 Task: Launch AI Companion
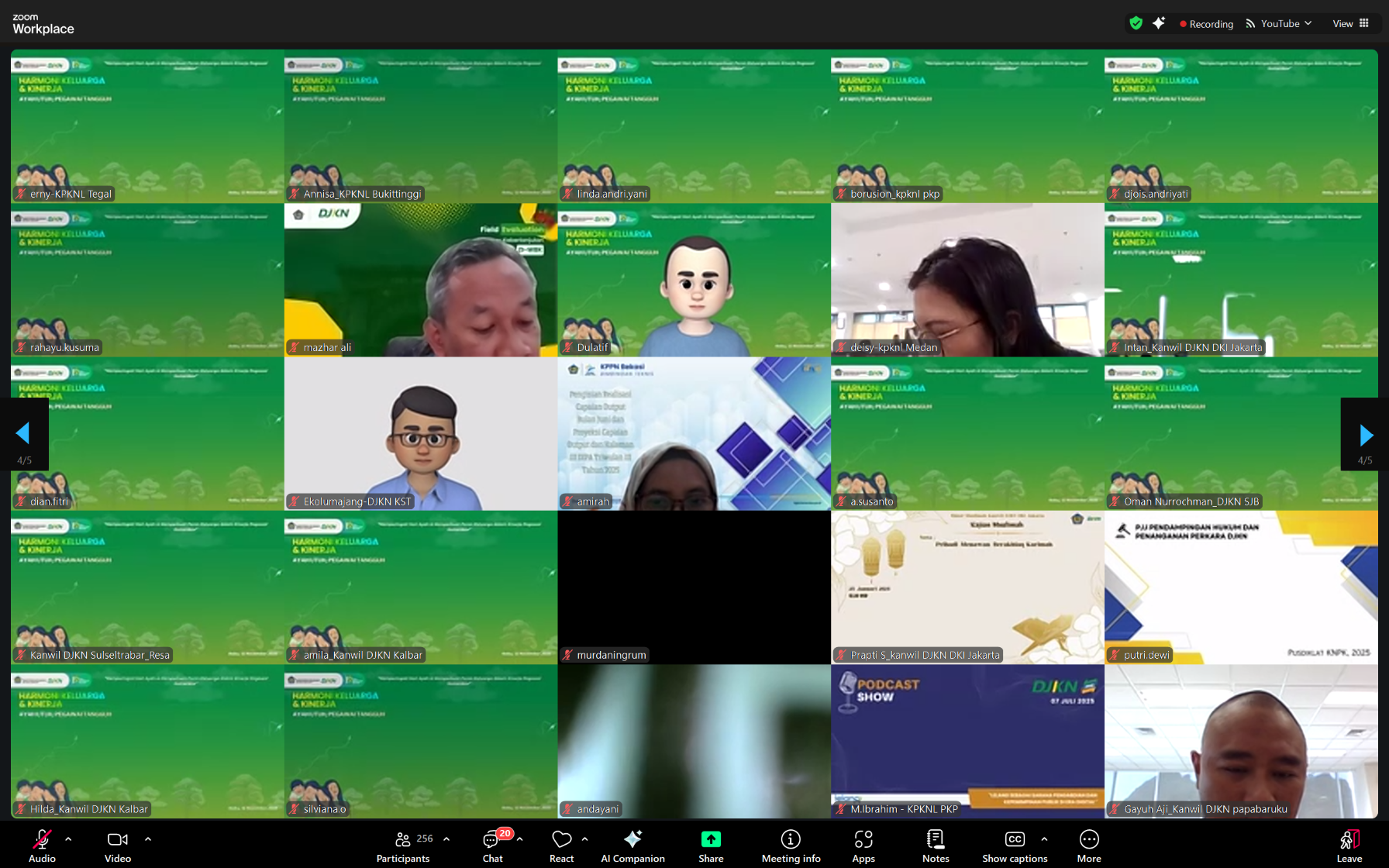click(x=632, y=845)
